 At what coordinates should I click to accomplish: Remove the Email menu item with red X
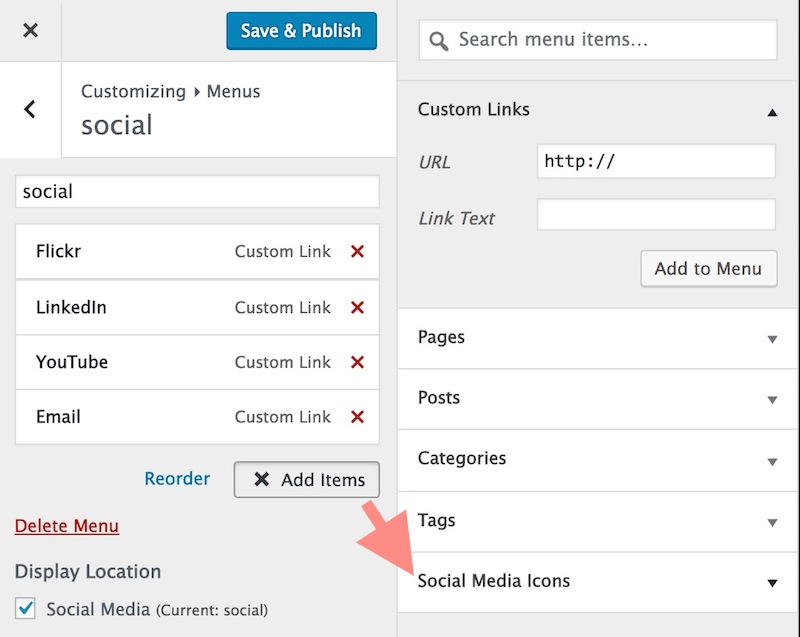point(357,417)
